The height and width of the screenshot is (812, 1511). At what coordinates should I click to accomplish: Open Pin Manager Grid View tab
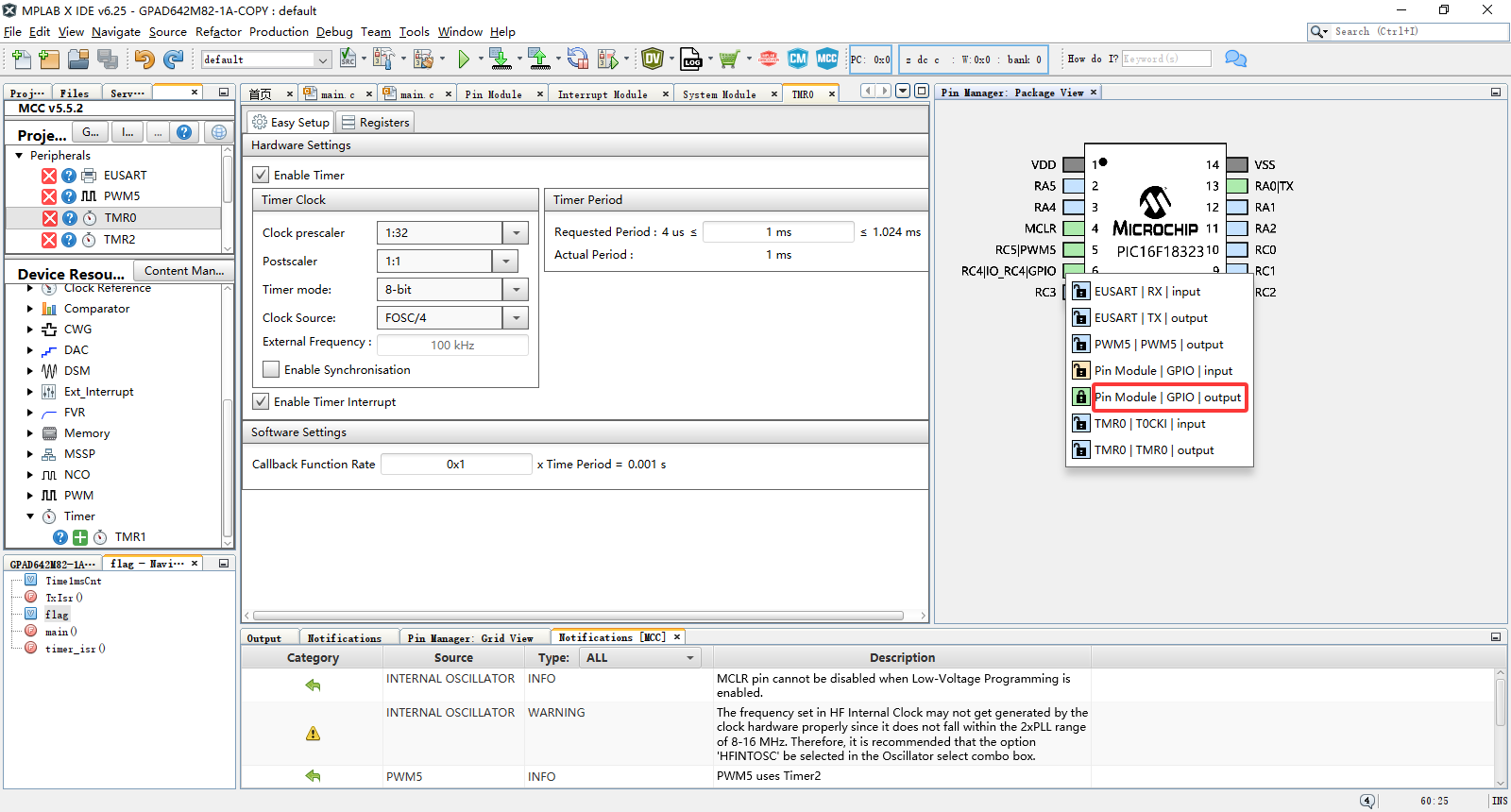point(469,638)
